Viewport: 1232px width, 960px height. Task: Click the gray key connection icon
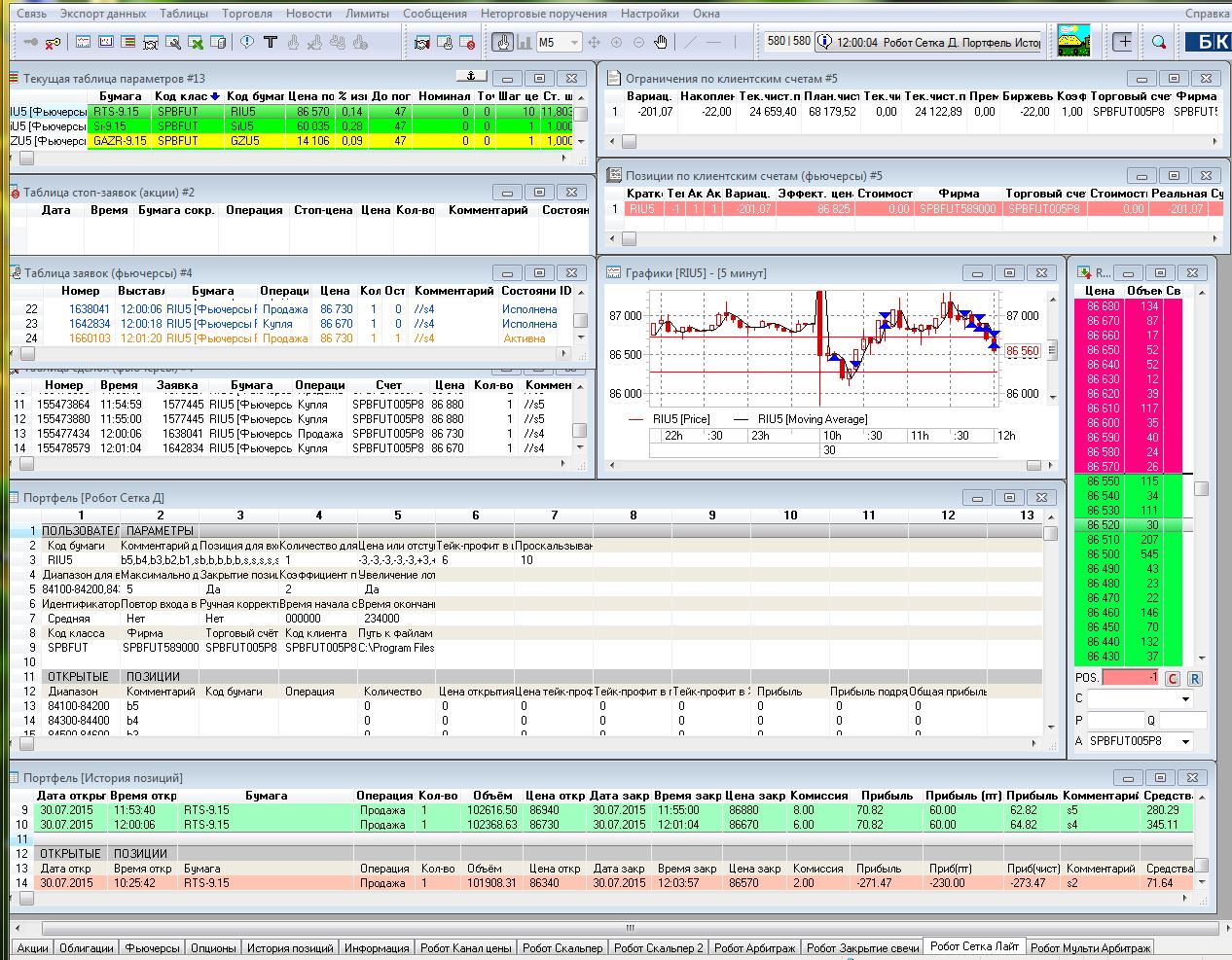pos(31,42)
